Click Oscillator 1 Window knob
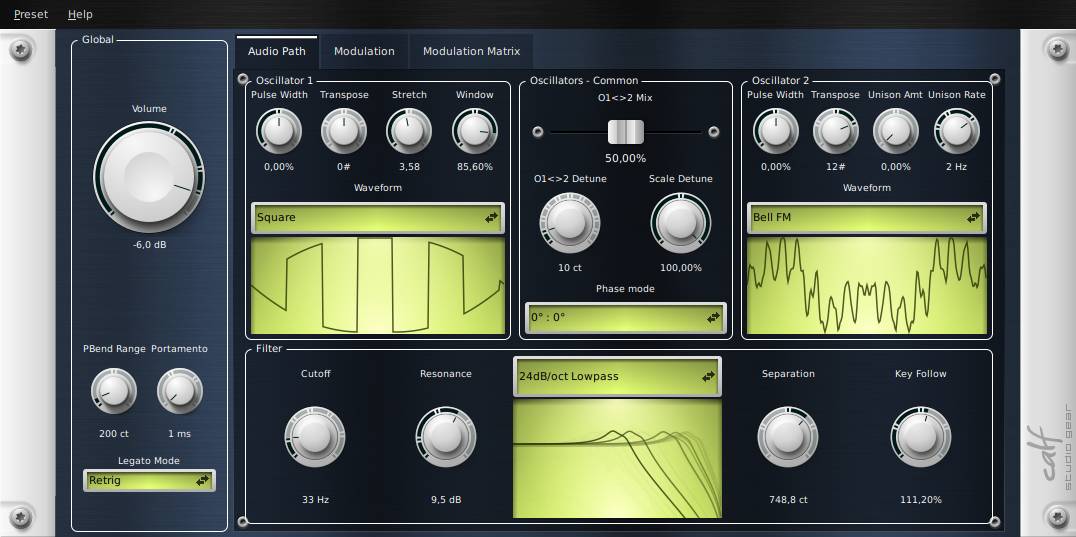 click(475, 131)
